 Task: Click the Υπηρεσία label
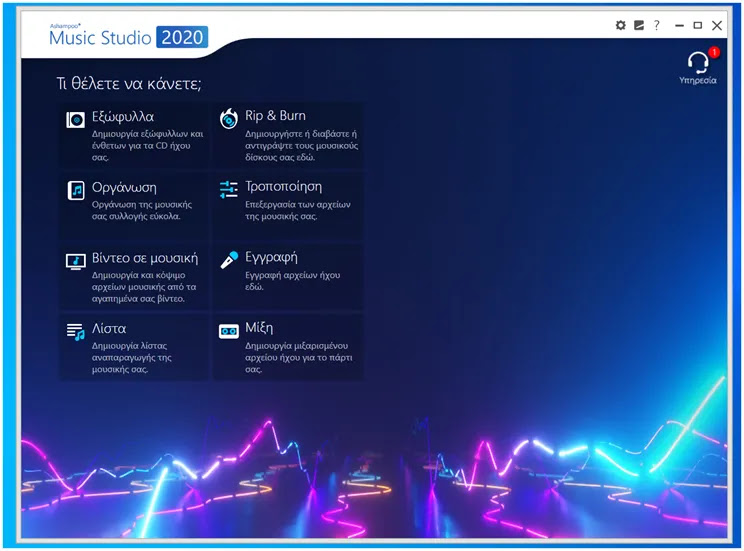tap(698, 80)
